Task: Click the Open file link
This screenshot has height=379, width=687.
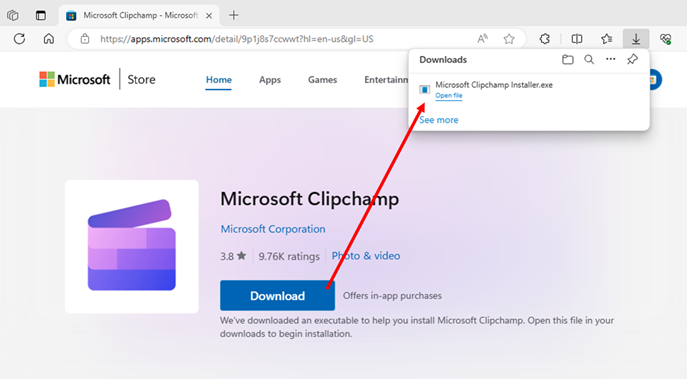Action: click(x=449, y=96)
